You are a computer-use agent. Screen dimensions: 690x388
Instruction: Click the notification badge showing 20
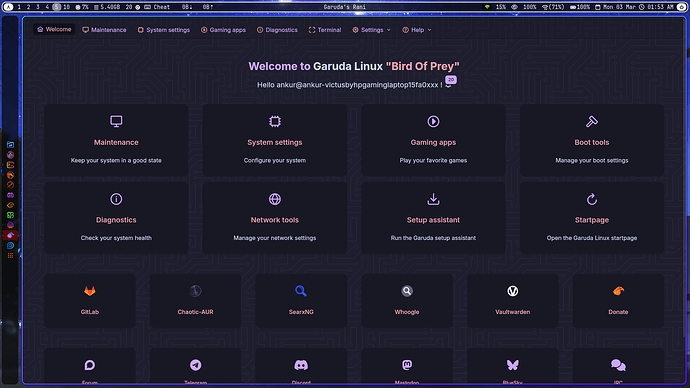pyautogui.click(x=451, y=80)
